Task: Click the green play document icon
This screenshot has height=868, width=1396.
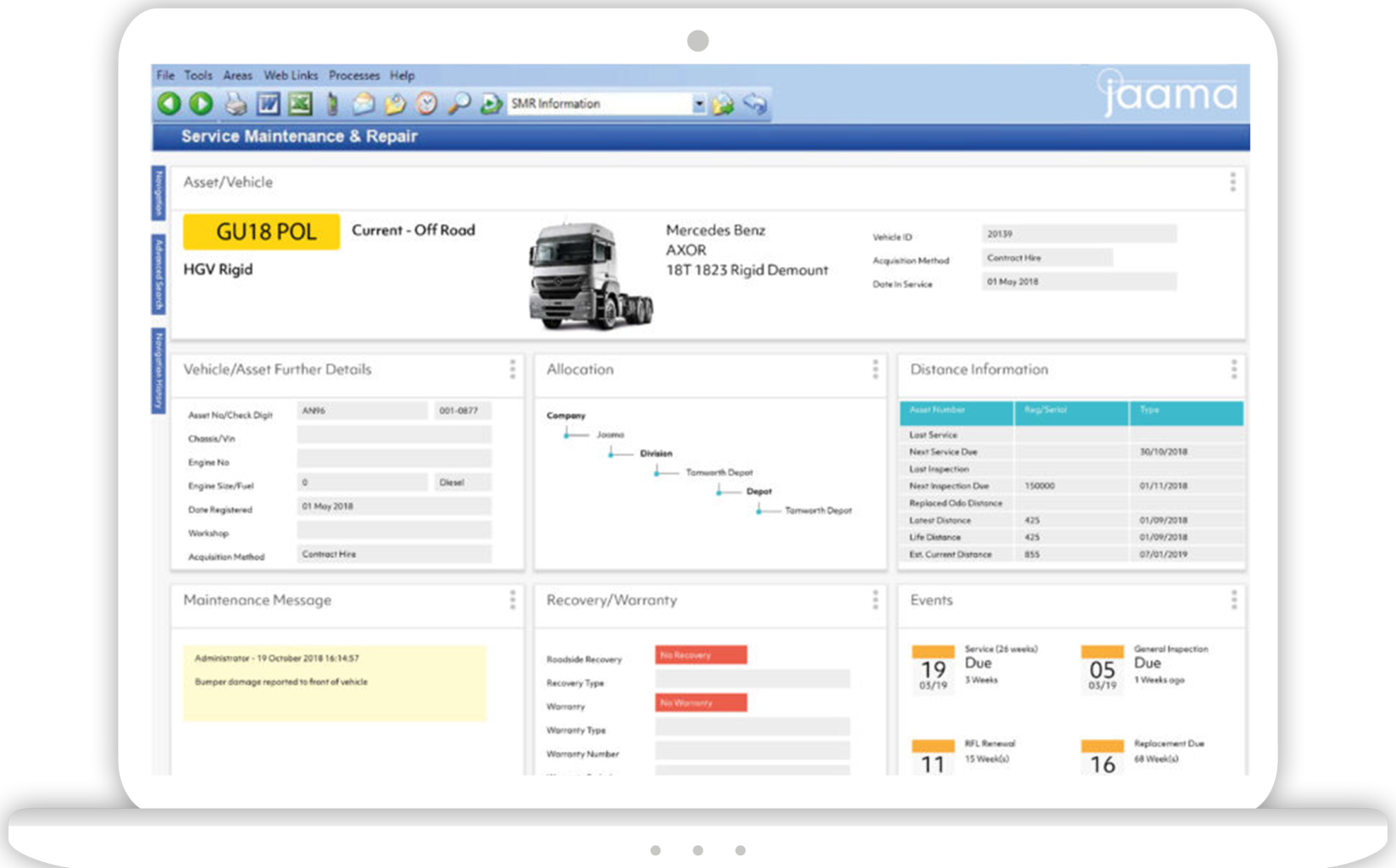Action: coord(490,104)
